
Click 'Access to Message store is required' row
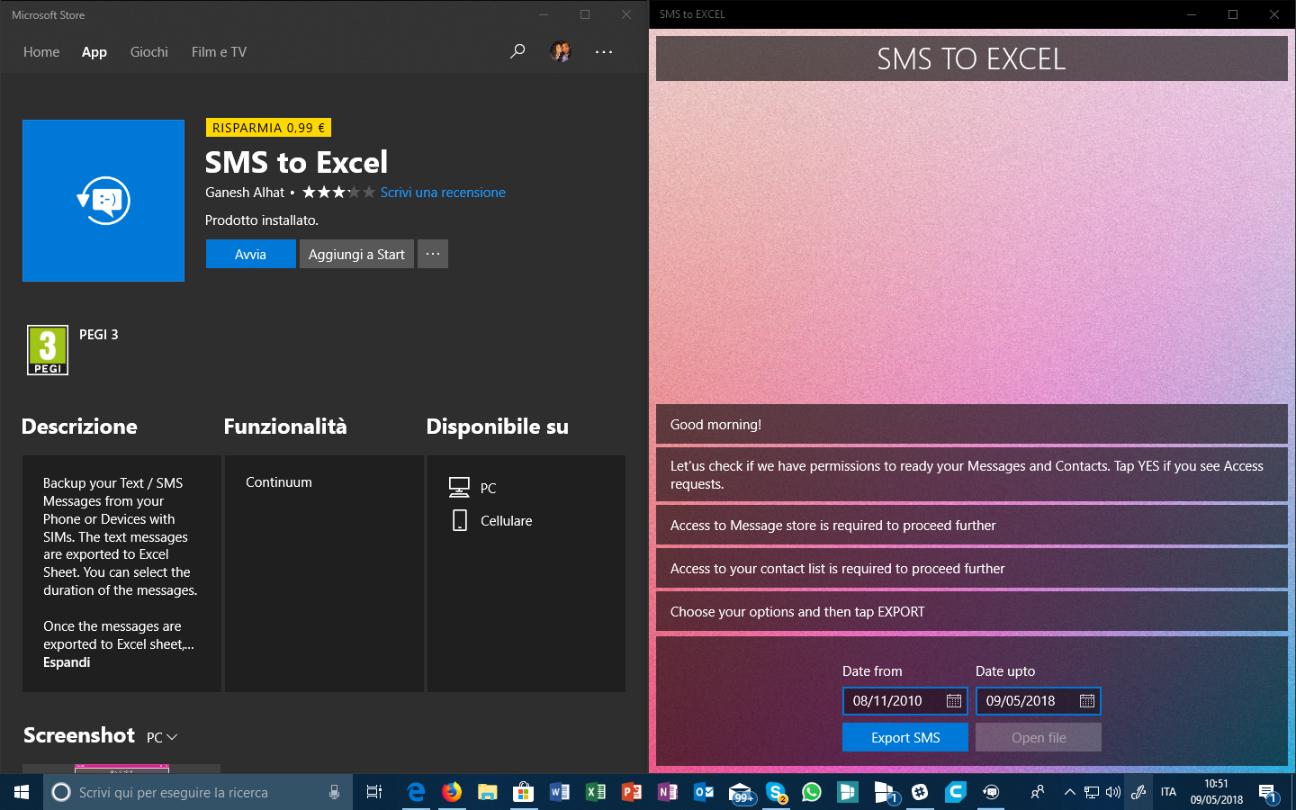coord(971,525)
